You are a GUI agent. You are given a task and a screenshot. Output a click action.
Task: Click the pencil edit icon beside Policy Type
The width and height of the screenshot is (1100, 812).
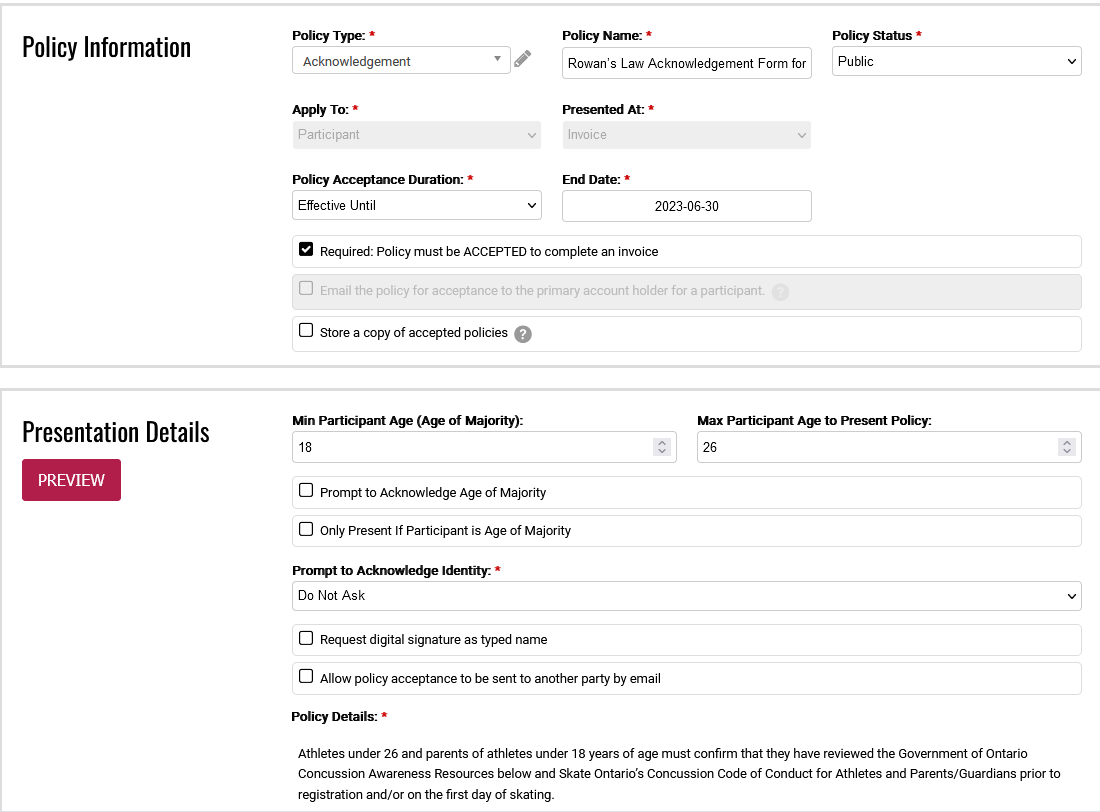(522, 60)
